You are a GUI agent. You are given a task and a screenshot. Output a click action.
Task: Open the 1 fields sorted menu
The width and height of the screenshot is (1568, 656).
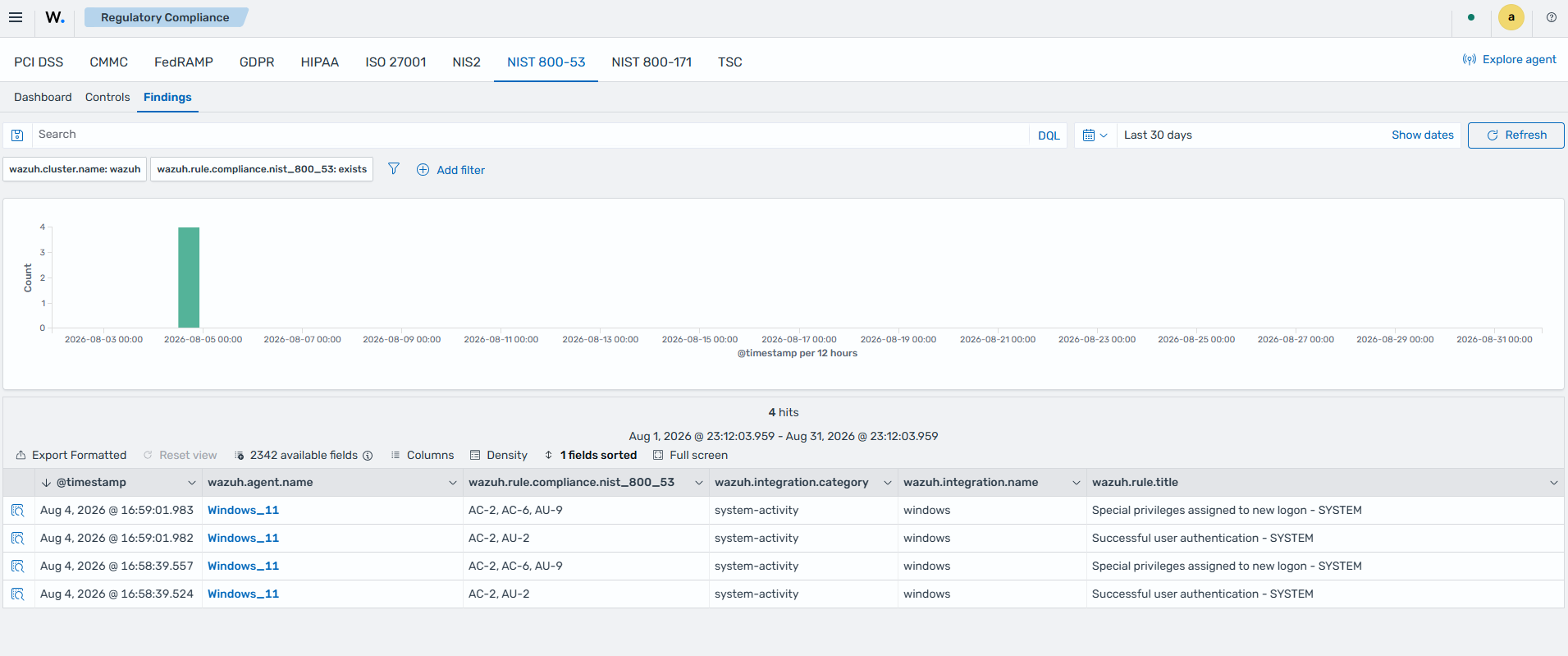click(x=591, y=456)
